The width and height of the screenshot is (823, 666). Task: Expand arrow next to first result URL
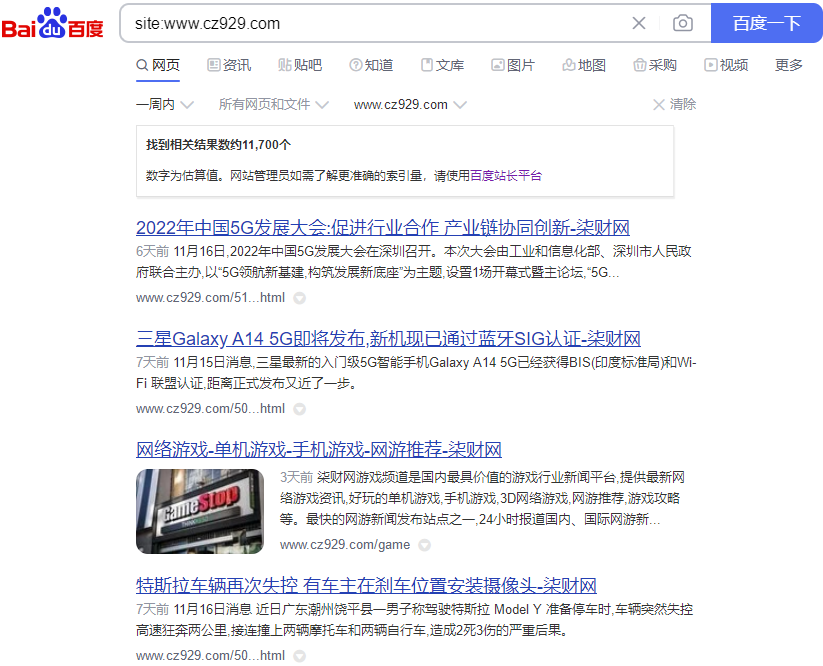(299, 298)
